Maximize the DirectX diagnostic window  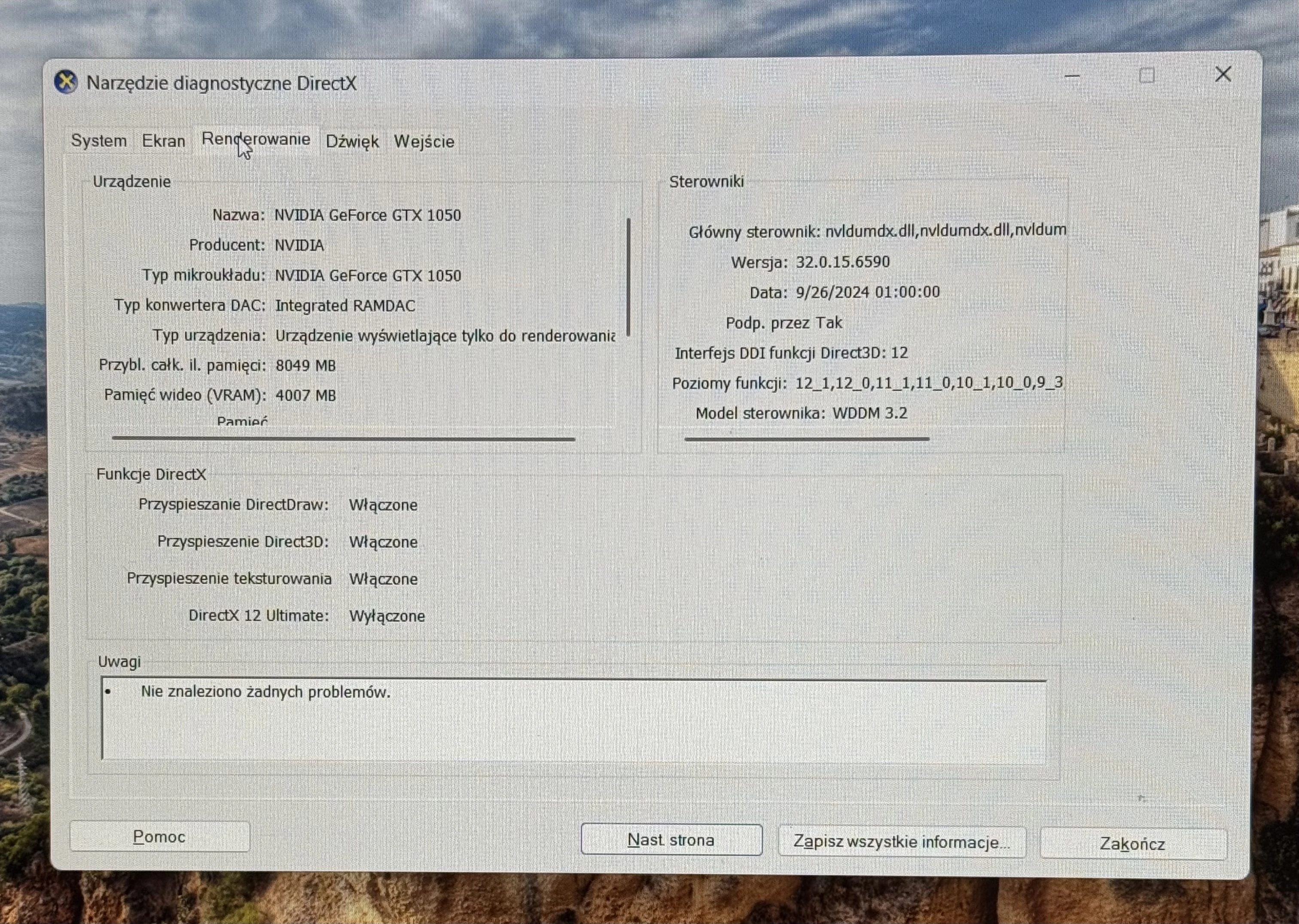[1147, 76]
